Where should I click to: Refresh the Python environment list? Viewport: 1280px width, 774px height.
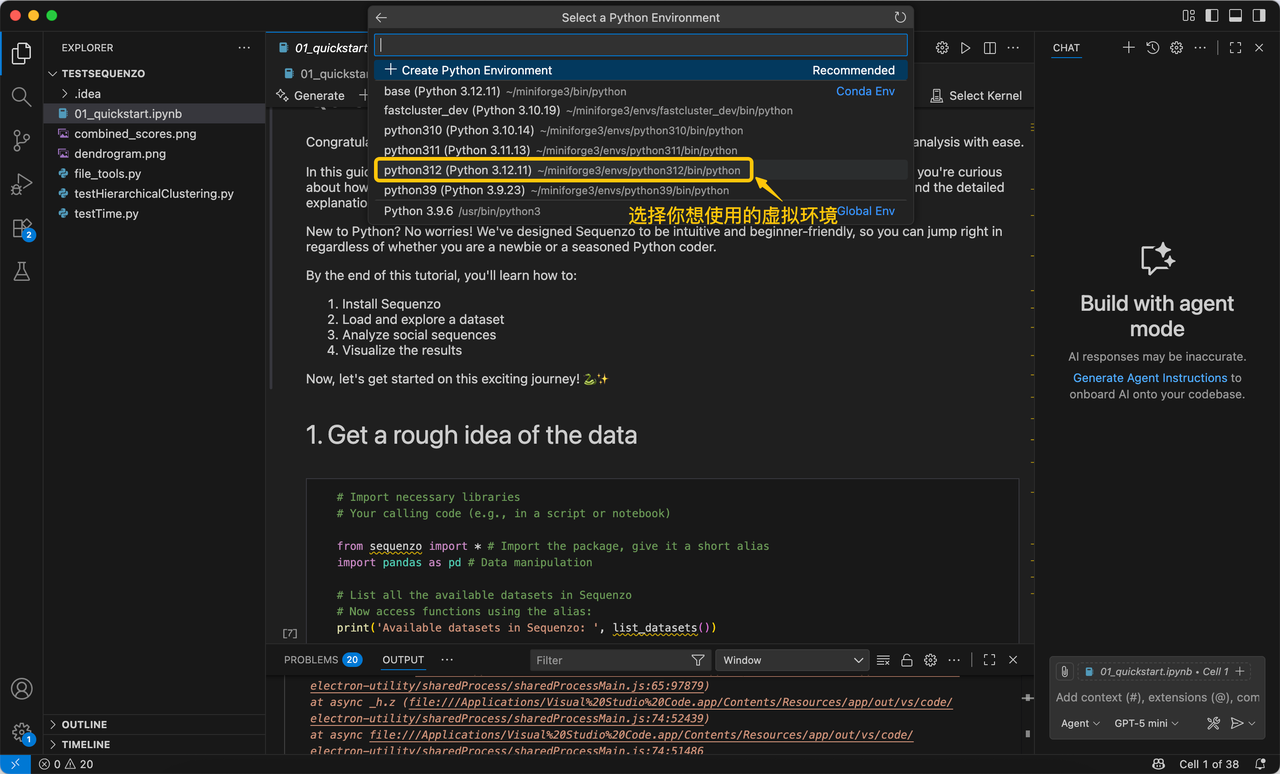(900, 18)
